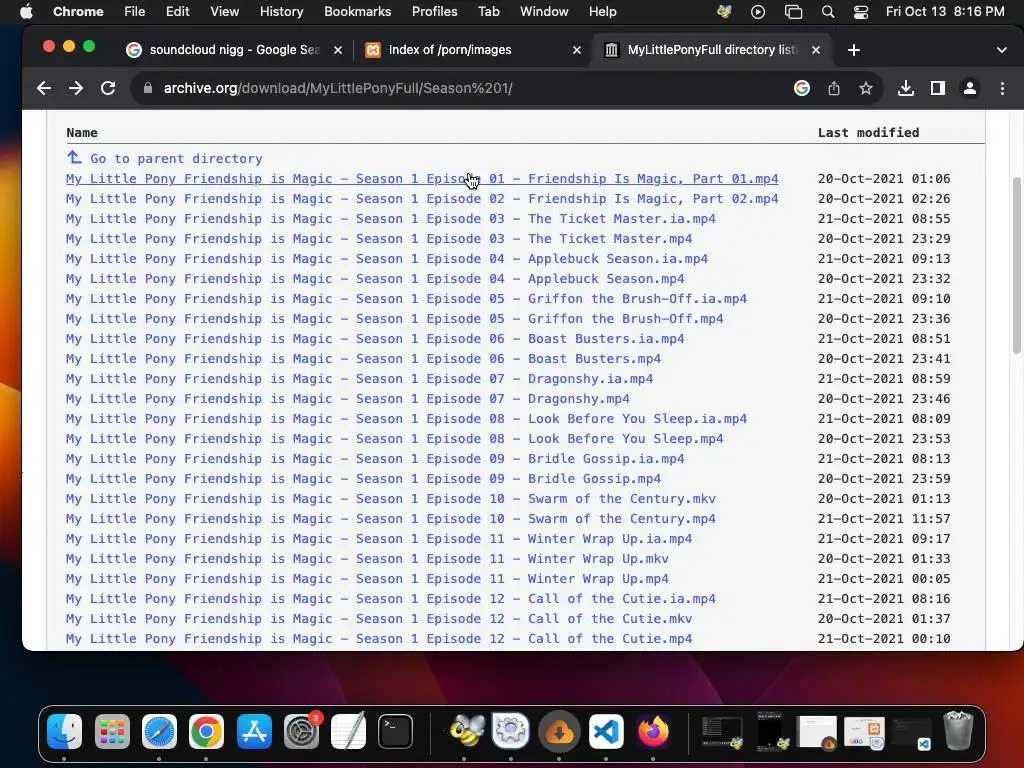Open Episode 03 The Ticket Master.ia.mp4
The height and width of the screenshot is (768, 1024).
pyautogui.click(x=391, y=219)
